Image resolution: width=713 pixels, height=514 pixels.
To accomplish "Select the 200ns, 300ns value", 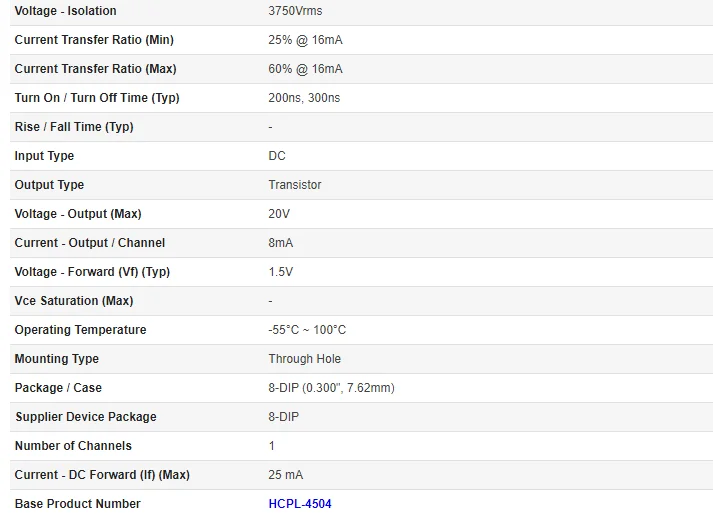I will [304, 98].
